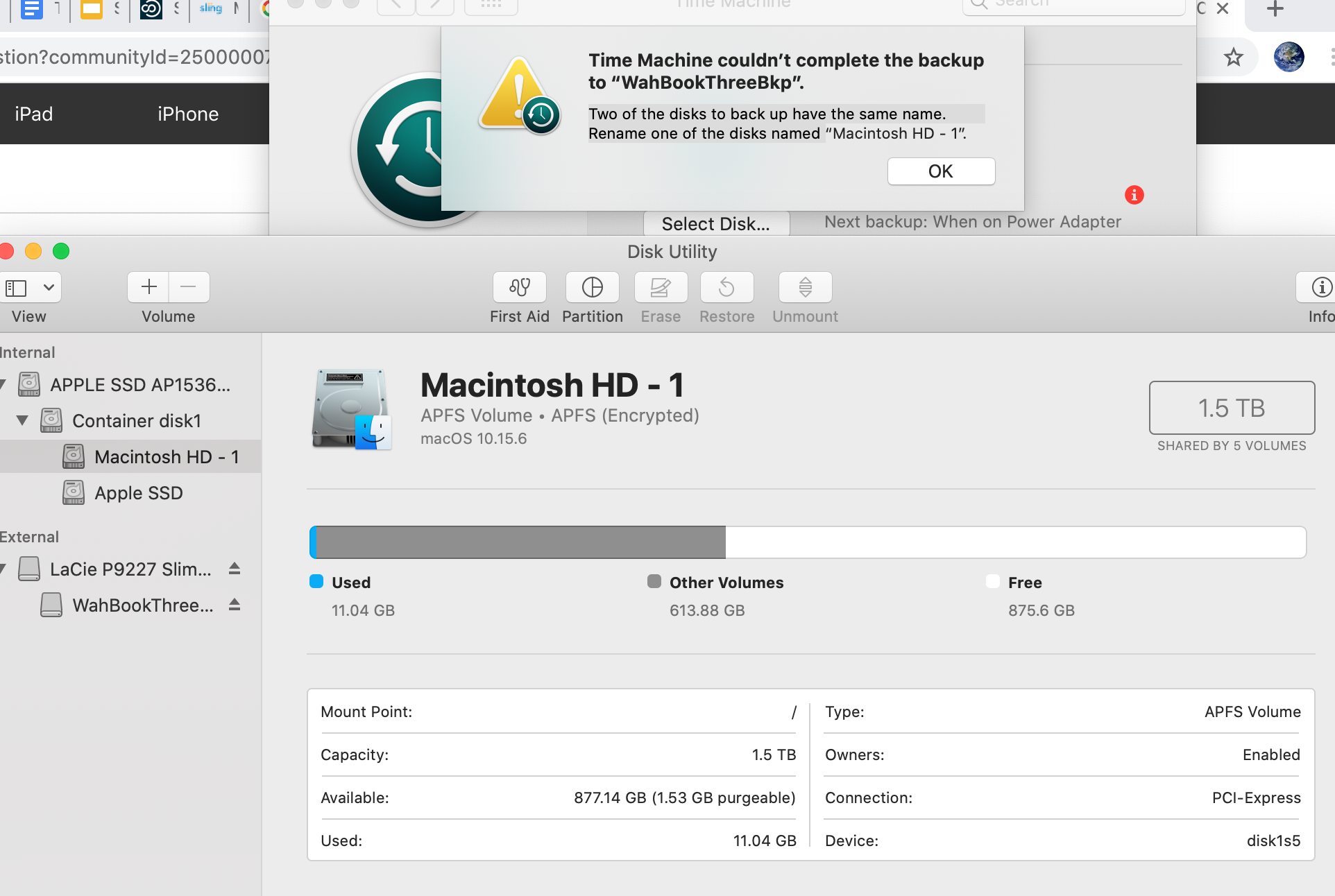Screen dimensions: 1335x896
Task: Bookmark page with the star icon
Action: point(1233,57)
